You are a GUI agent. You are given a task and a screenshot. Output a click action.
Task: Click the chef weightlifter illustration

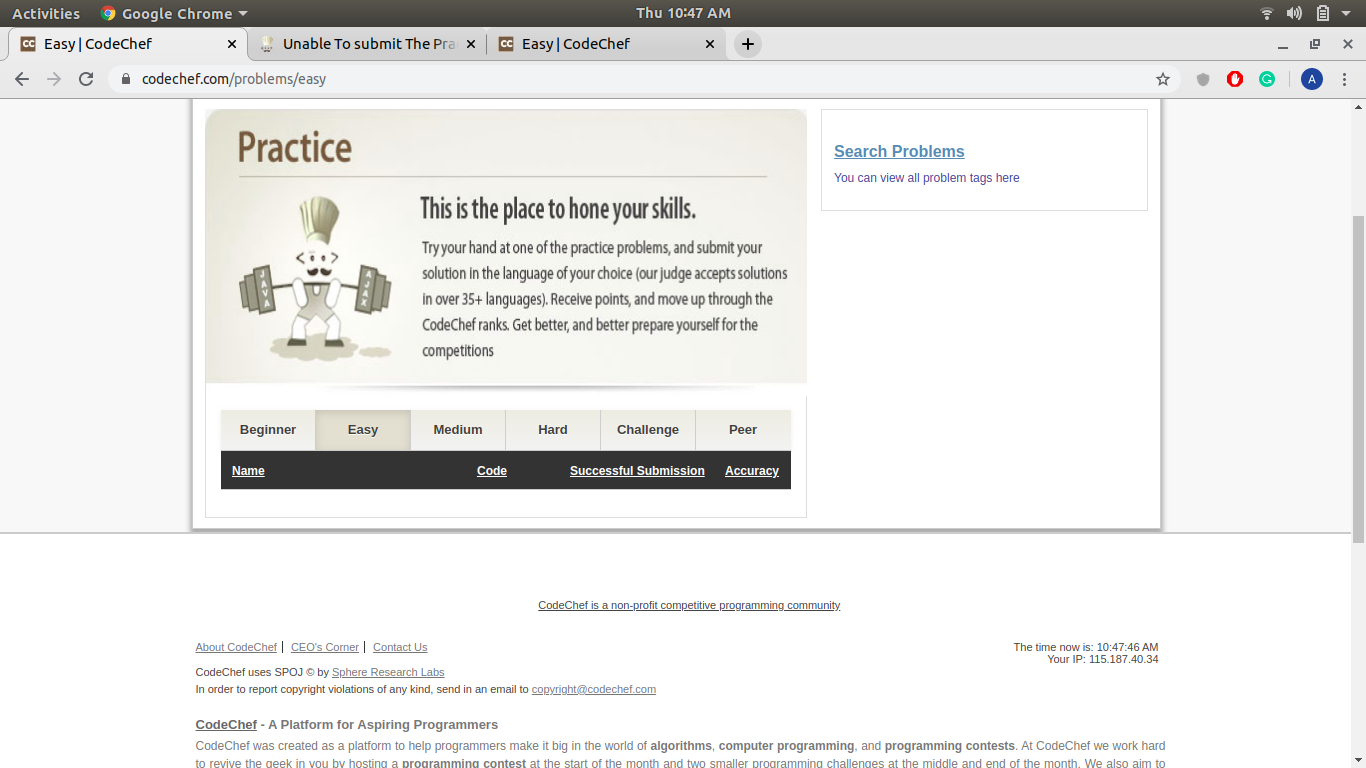(317, 279)
